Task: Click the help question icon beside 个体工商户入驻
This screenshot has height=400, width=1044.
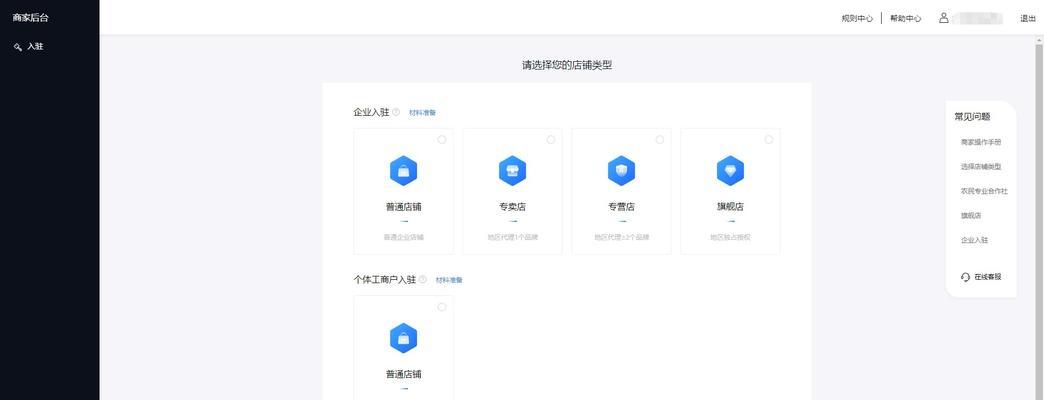Action: click(423, 280)
